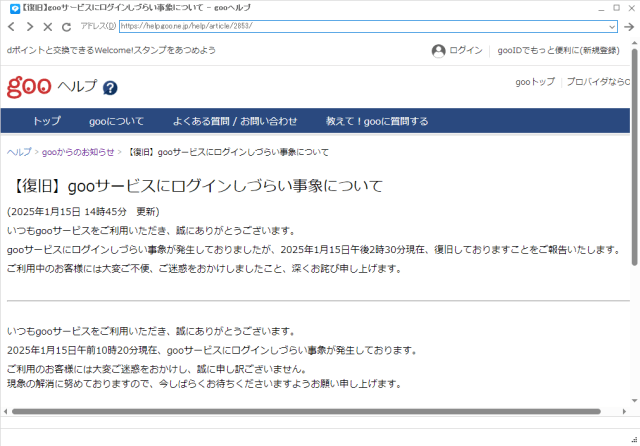Go back with the browser back arrow

click(11, 27)
